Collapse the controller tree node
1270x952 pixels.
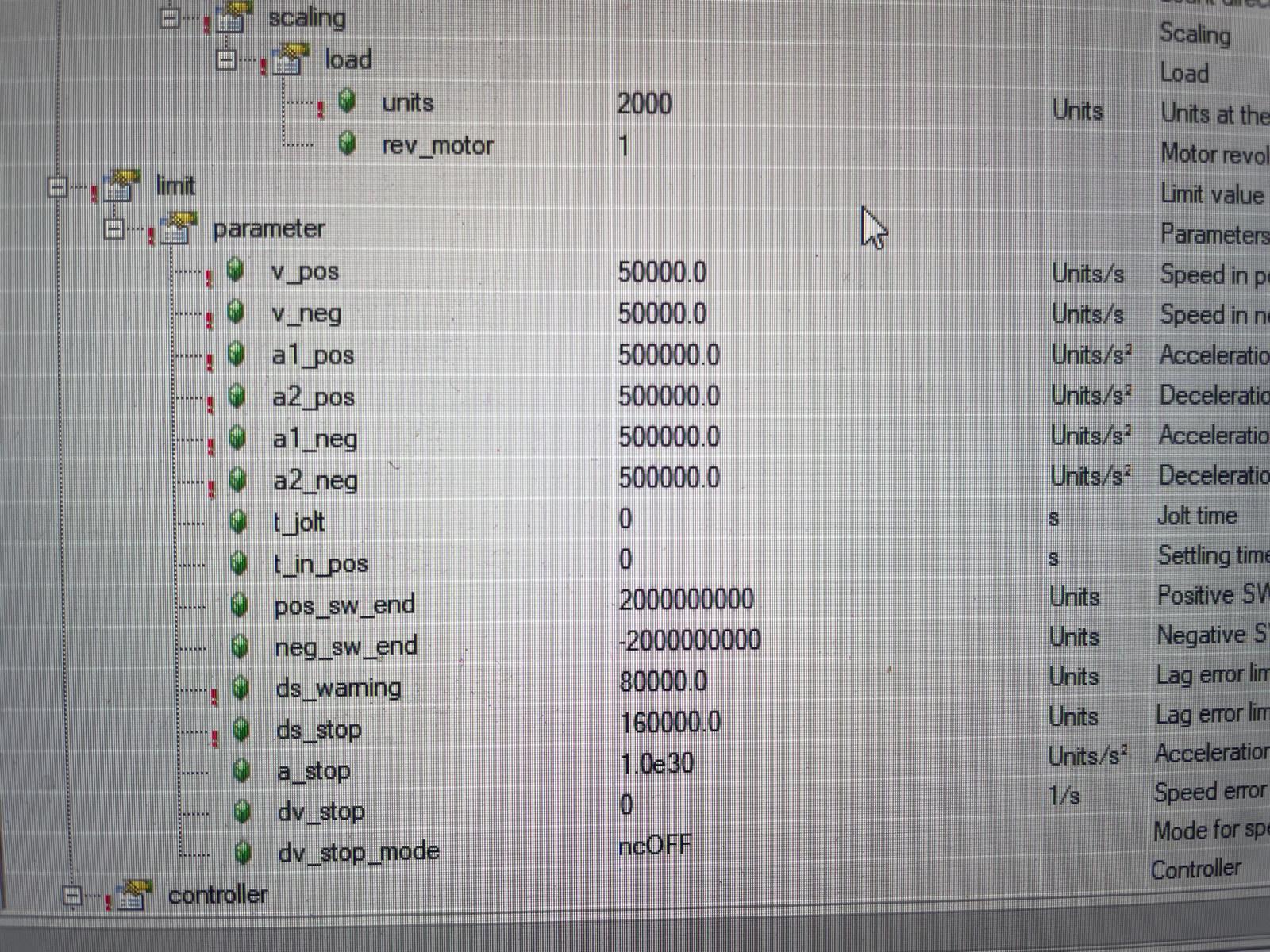tap(72, 896)
